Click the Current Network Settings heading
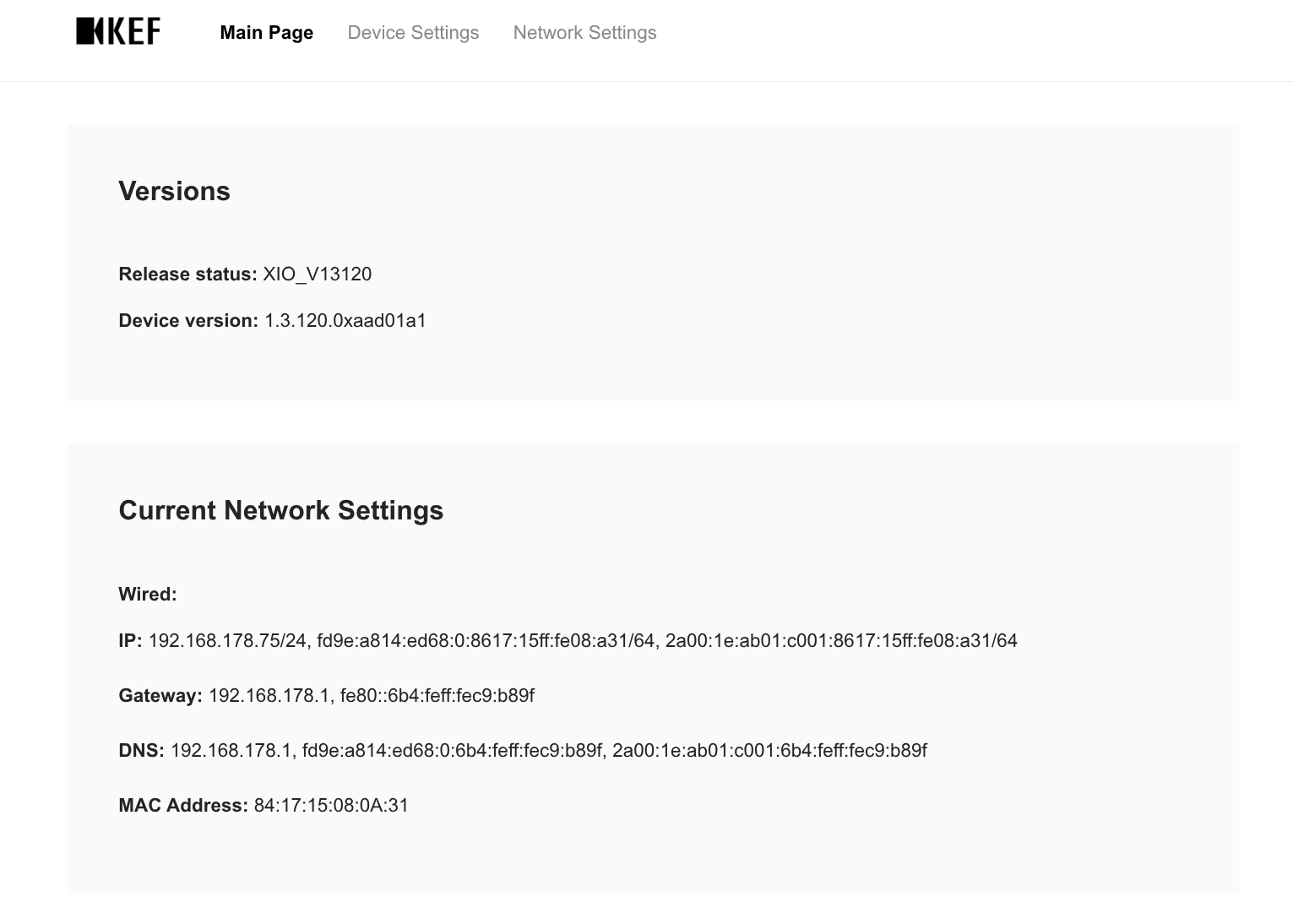Image resolution: width=1293 pixels, height=924 pixels. [280, 510]
